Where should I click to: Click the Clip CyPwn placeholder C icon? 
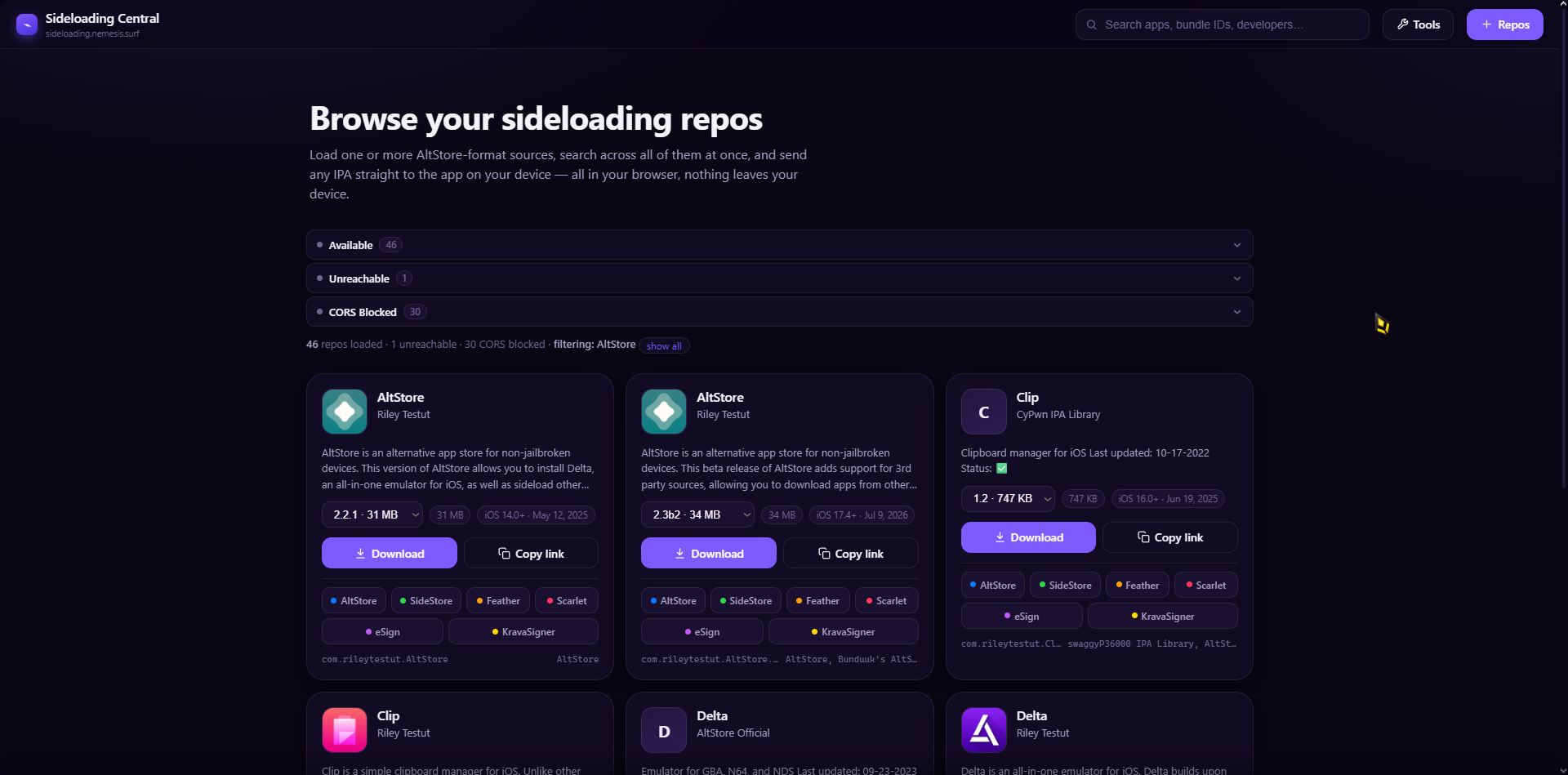tap(984, 412)
